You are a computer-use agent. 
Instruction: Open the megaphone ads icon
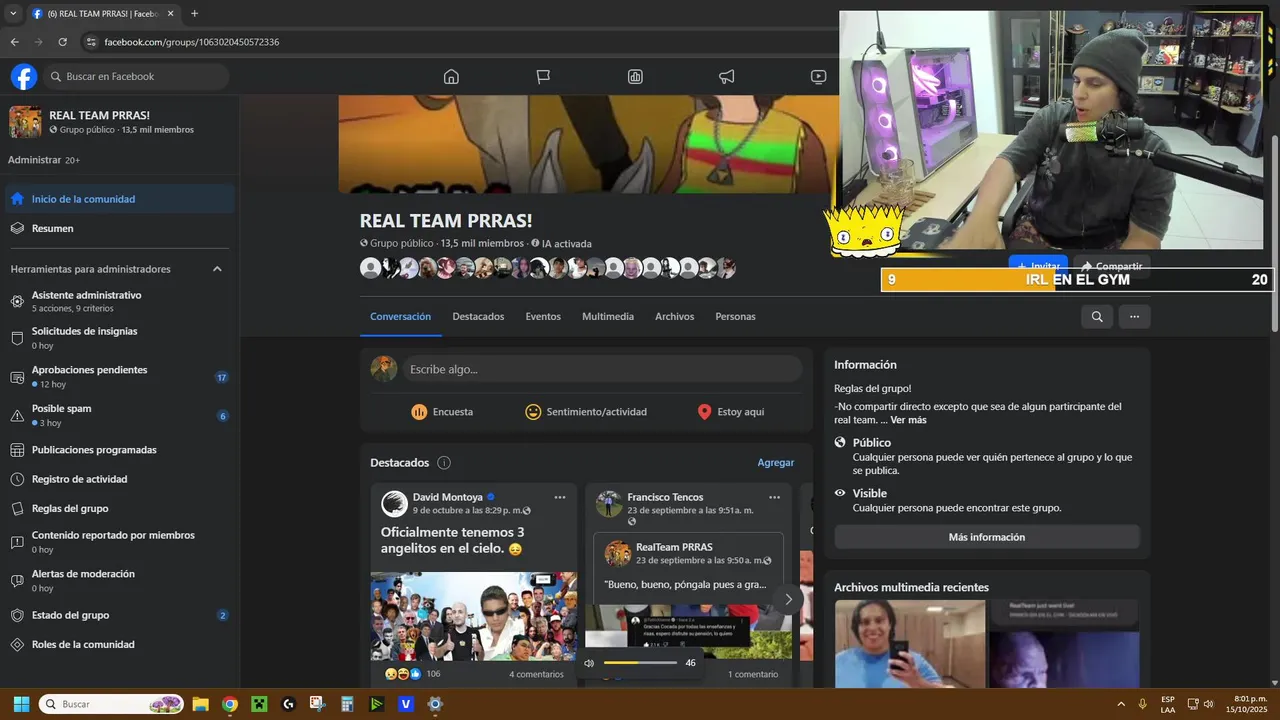(727, 77)
